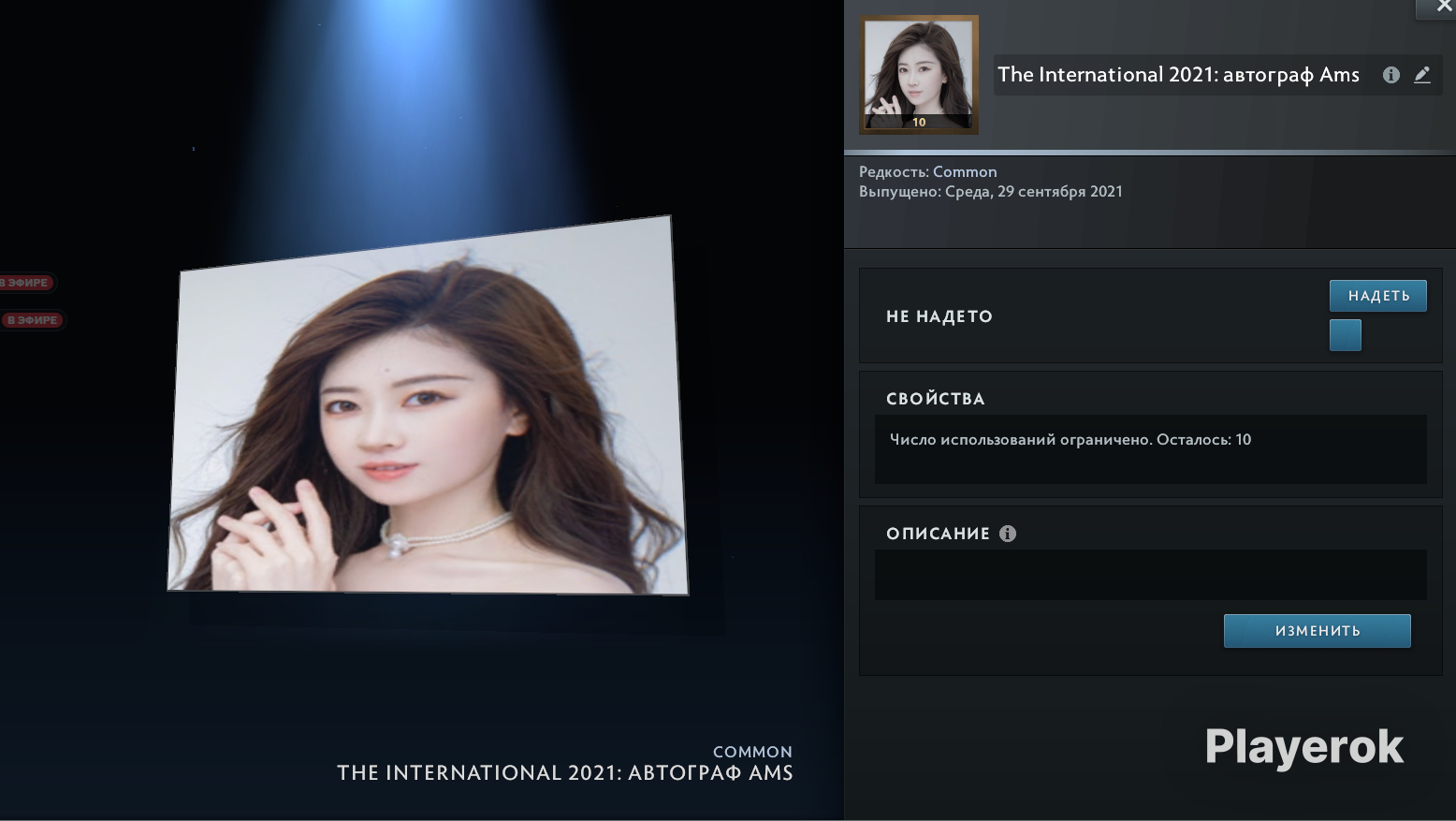Close the item details panel

(1444, 7)
